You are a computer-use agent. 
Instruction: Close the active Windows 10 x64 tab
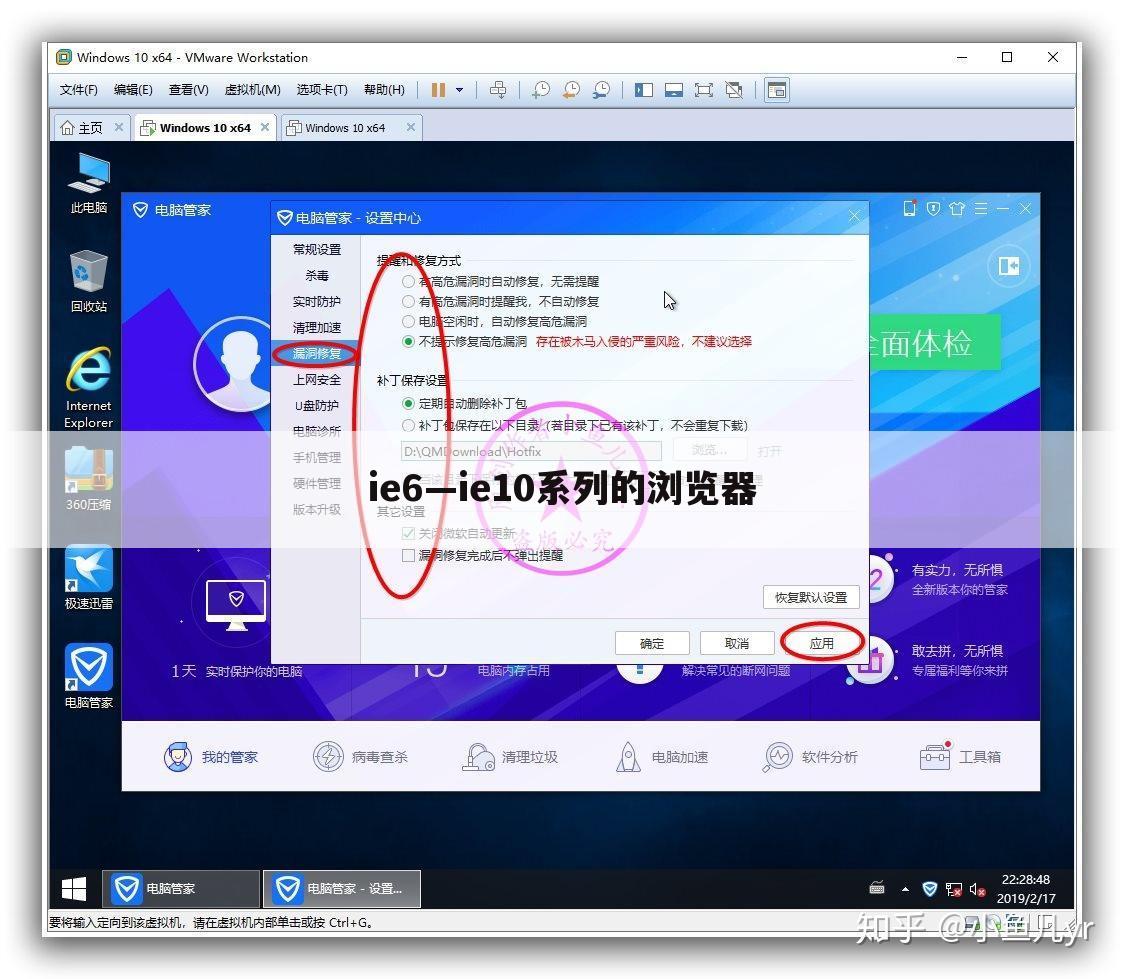click(265, 127)
